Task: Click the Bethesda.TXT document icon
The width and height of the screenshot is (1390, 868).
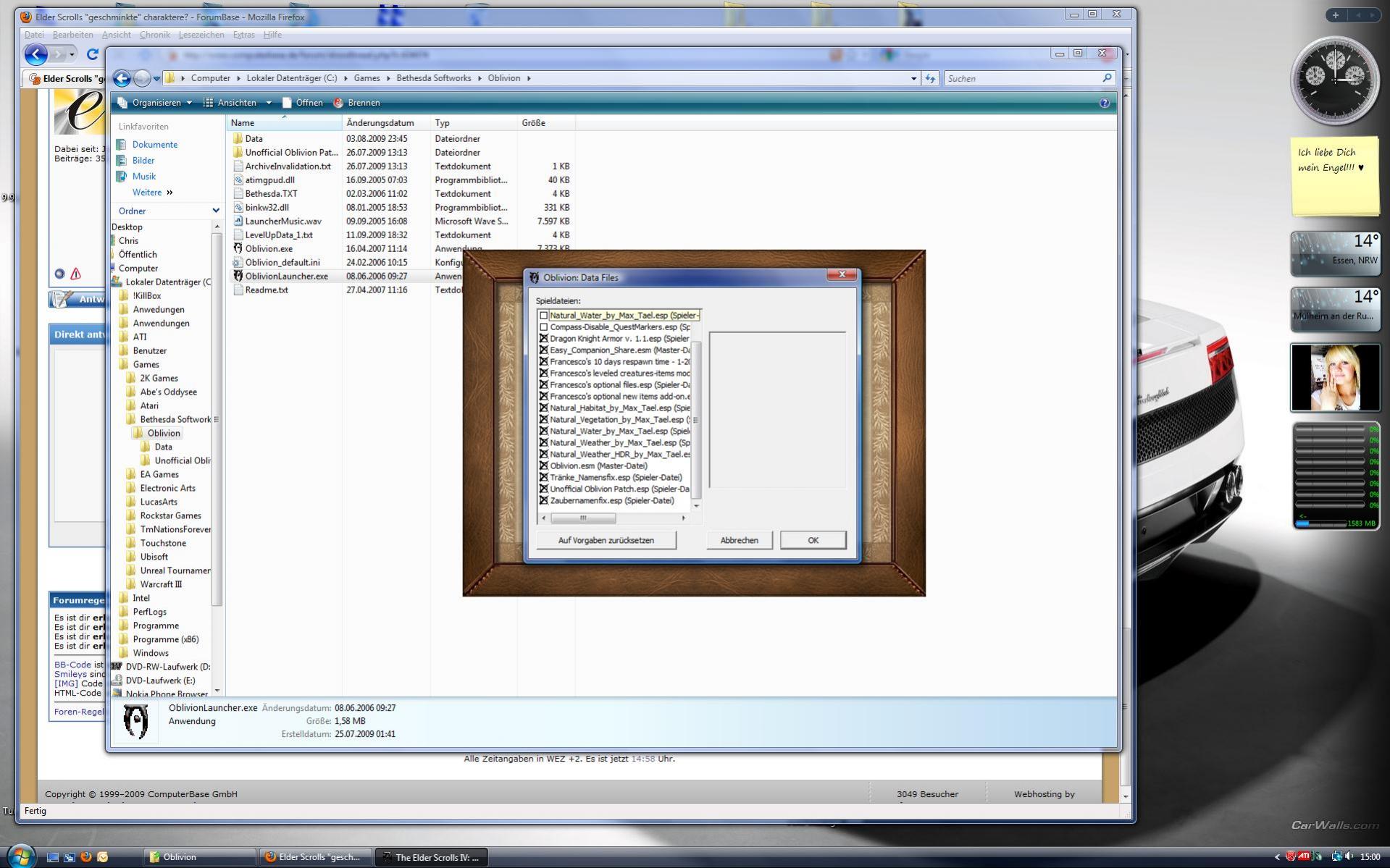Action: [x=238, y=193]
